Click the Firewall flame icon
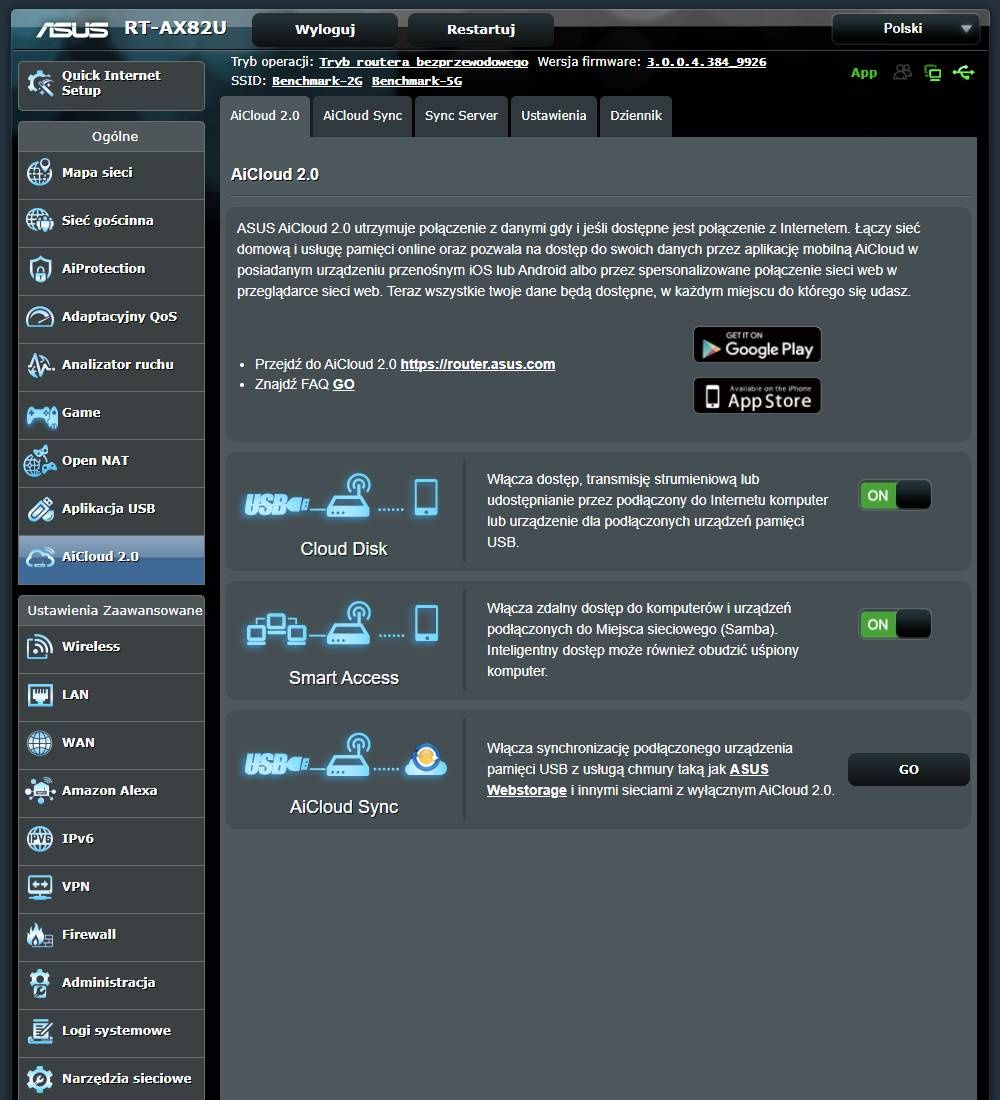The width and height of the screenshot is (1000, 1100). (x=39, y=935)
